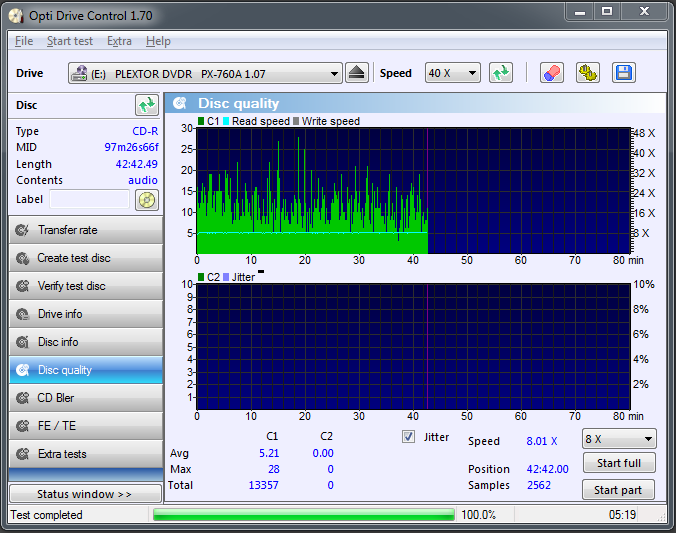This screenshot has width=676, height=533.
Task: Eject the disc with the eject icon
Action: click(x=357, y=72)
